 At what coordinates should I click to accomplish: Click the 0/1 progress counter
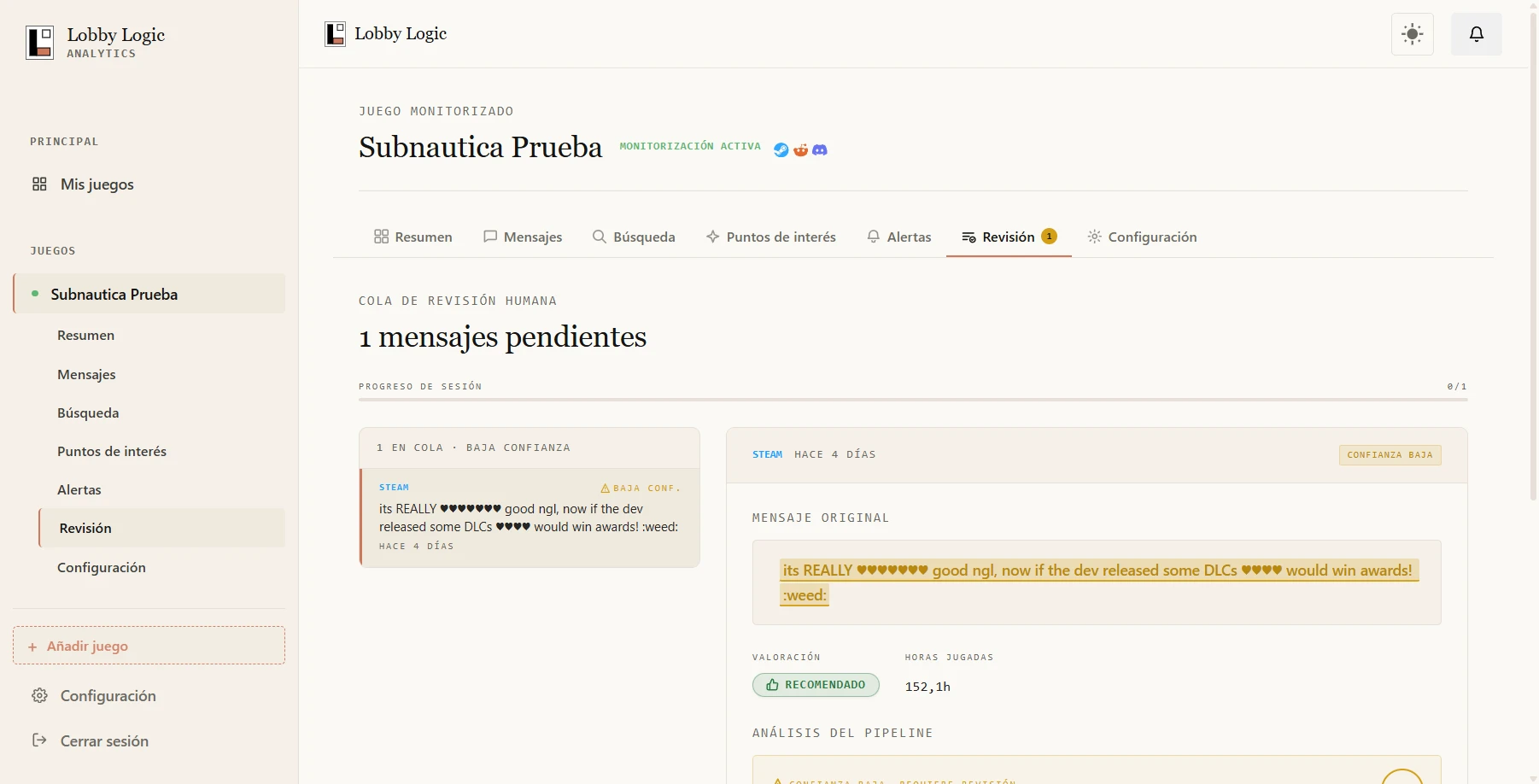click(x=1457, y=387)
